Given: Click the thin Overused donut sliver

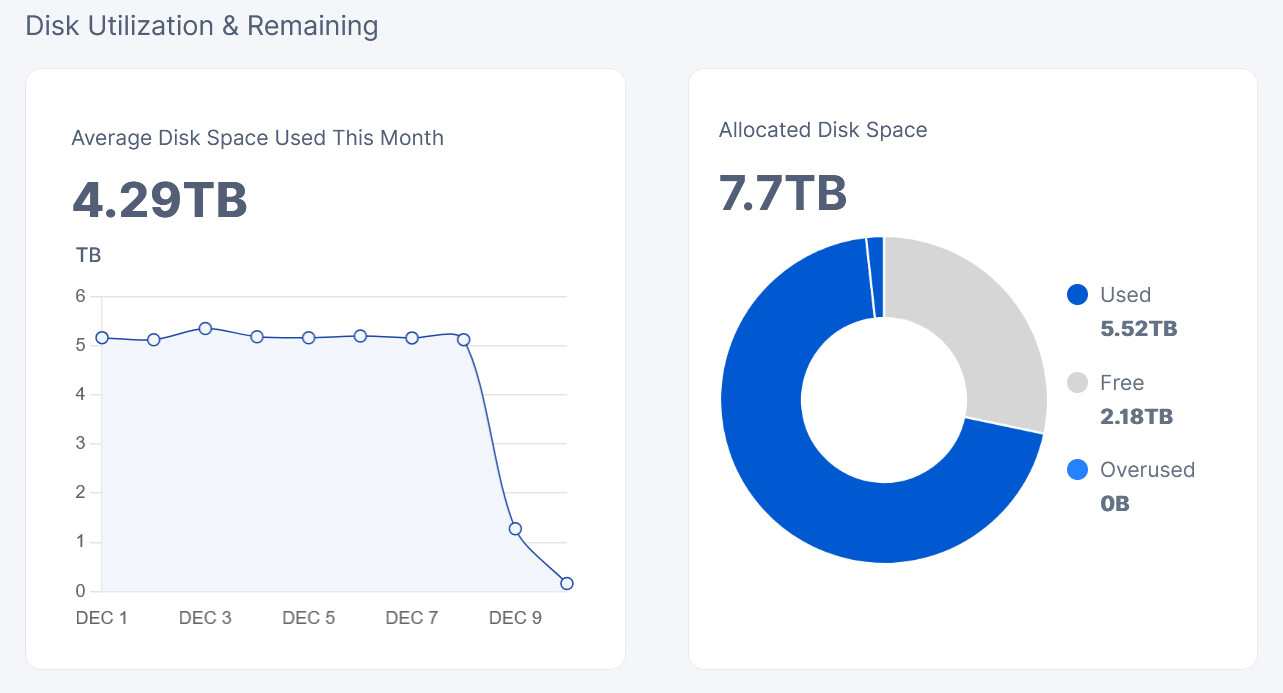Looking at the screenshot, I should pos(876,277).
